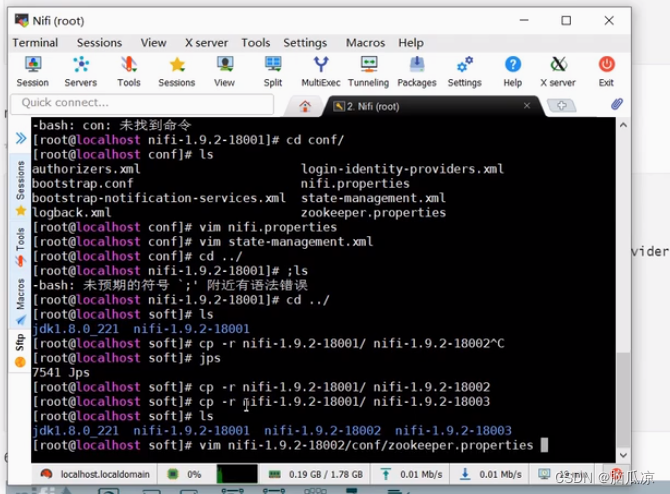Open the Settings menu in menu bar

305,43
